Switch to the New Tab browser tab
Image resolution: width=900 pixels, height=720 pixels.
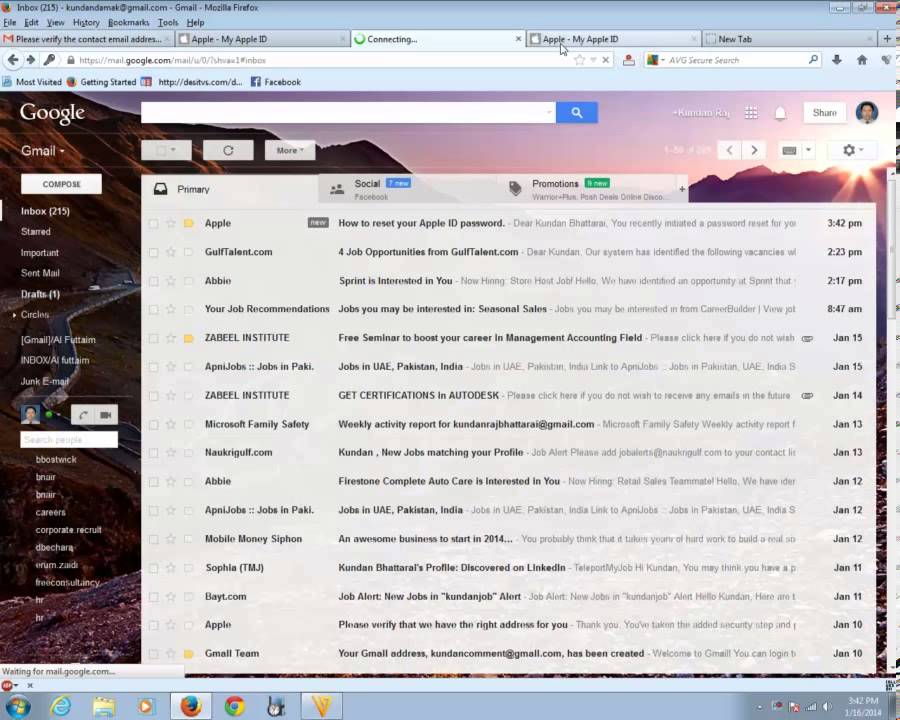tap(790, 39)
